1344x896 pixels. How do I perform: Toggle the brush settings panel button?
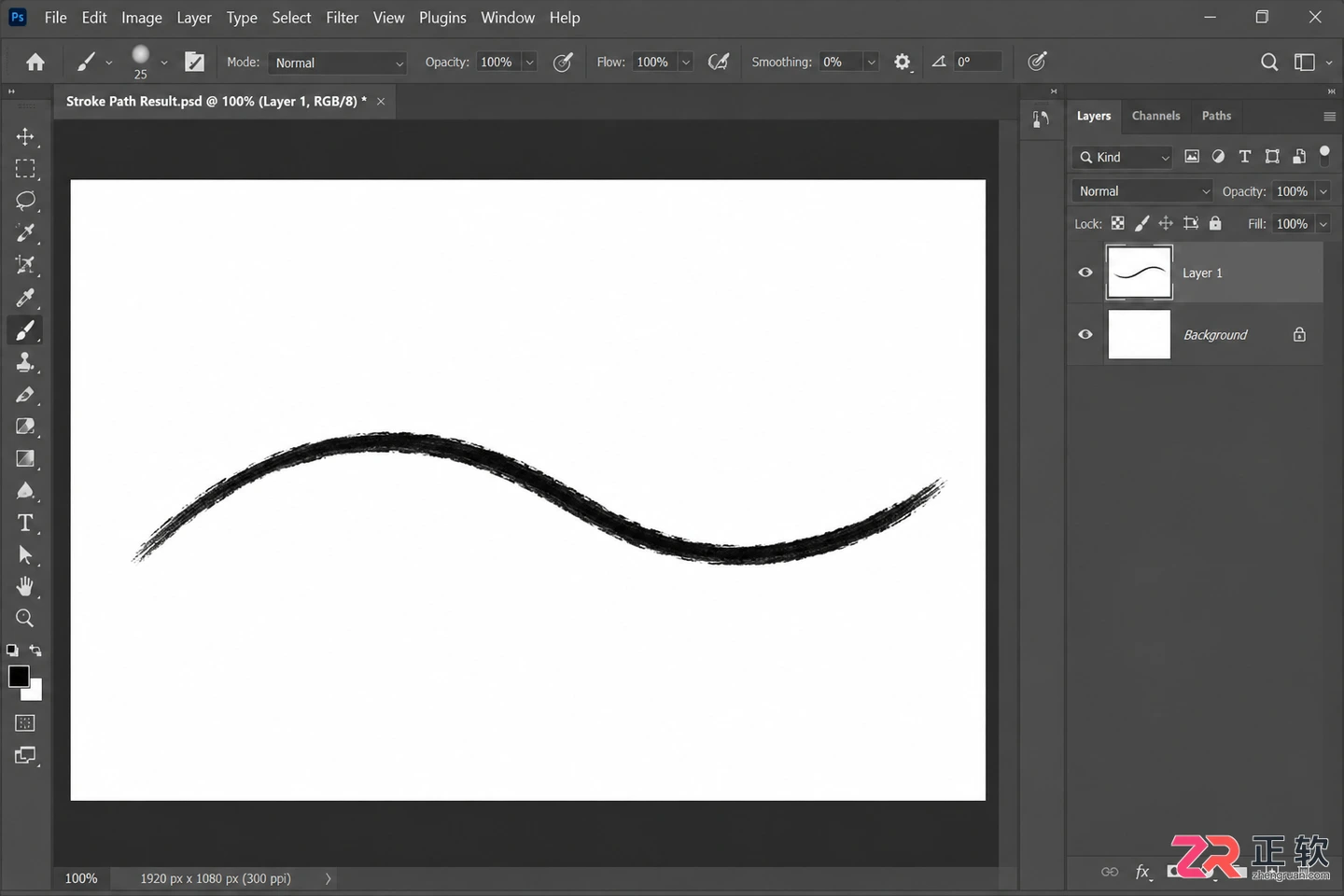pos(194,62)
